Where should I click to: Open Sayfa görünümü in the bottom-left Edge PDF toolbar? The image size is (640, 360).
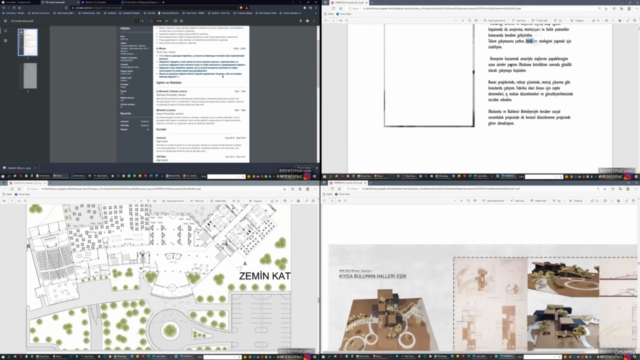coord(173,201)
